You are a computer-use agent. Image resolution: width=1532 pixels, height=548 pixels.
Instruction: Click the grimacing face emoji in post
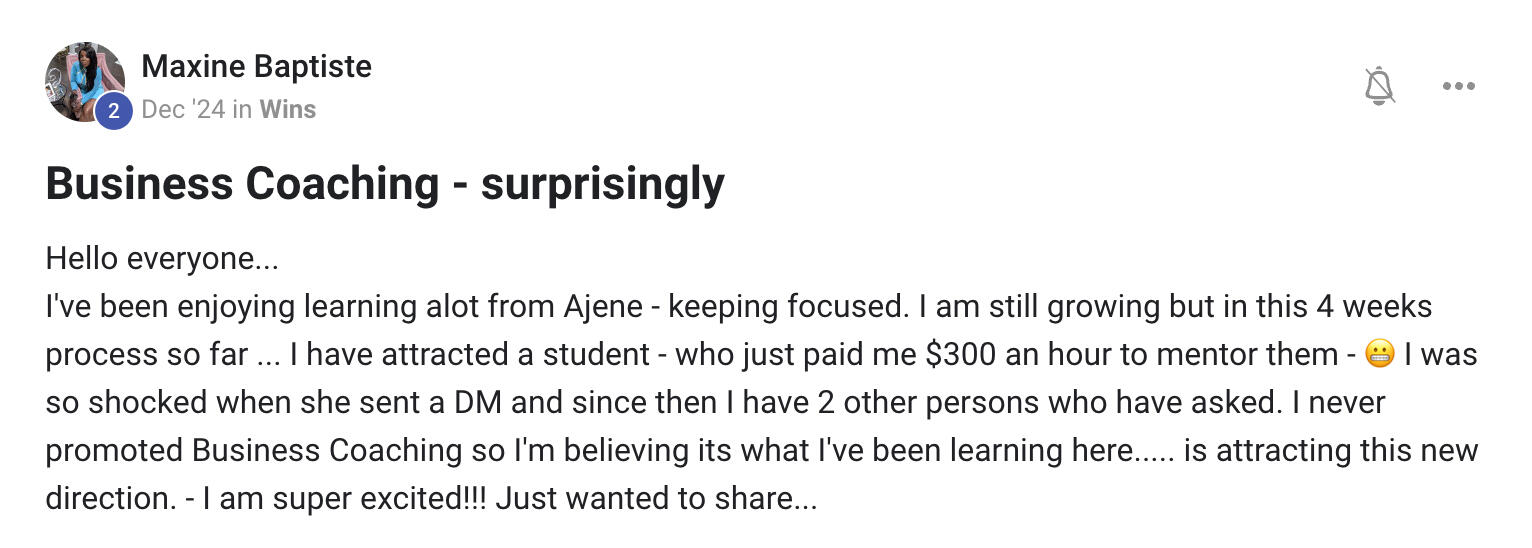coord(1379,354)
